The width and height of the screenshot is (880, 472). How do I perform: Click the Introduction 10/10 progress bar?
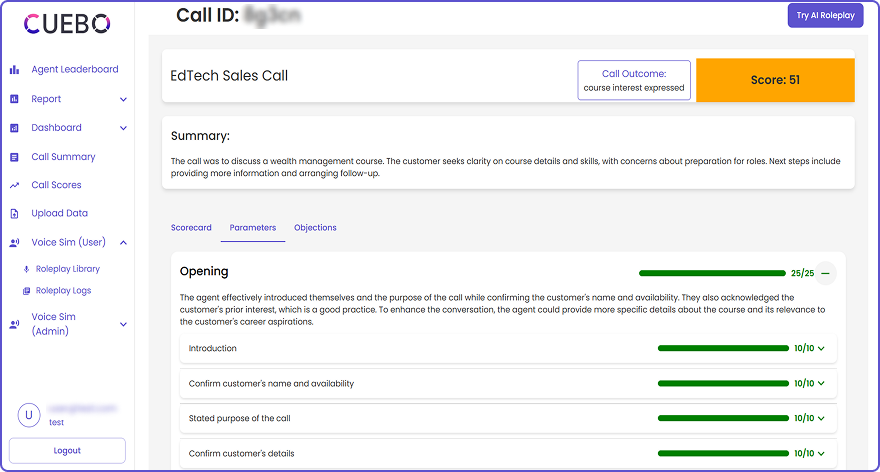(x=723, y=349)
